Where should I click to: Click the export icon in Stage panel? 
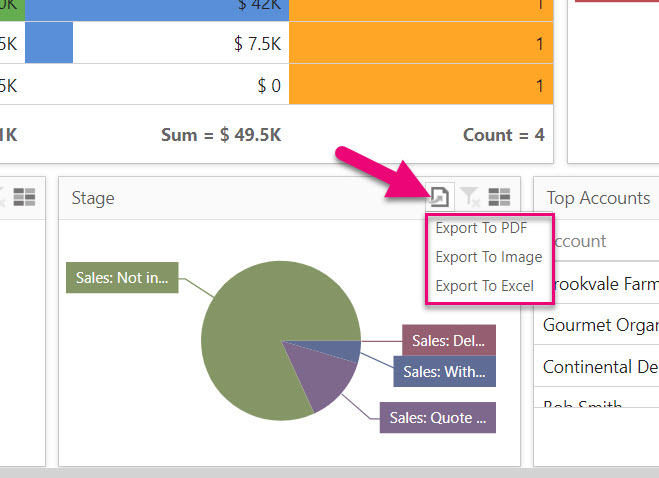(440, 197)
